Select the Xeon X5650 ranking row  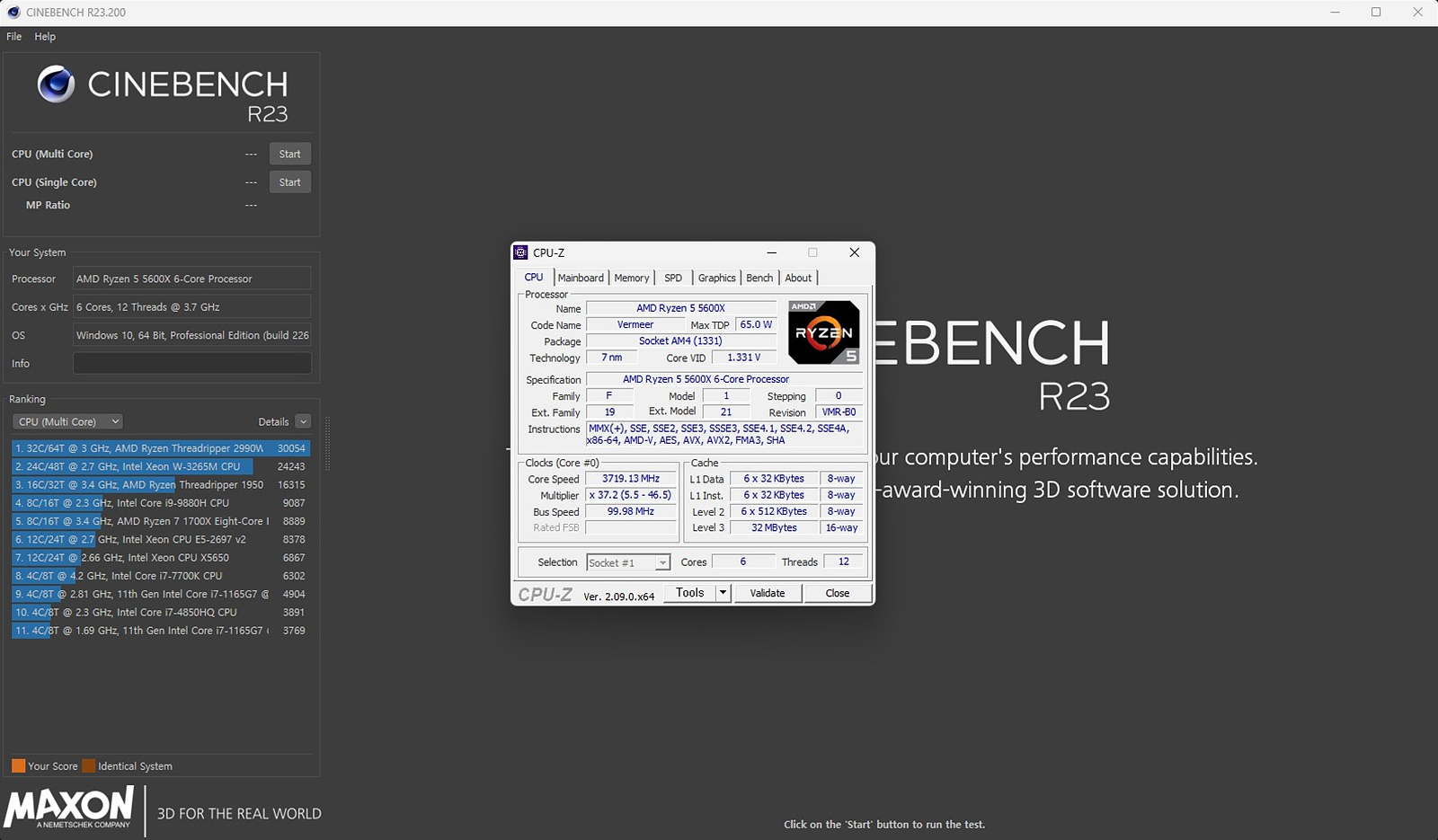[161, 558]
